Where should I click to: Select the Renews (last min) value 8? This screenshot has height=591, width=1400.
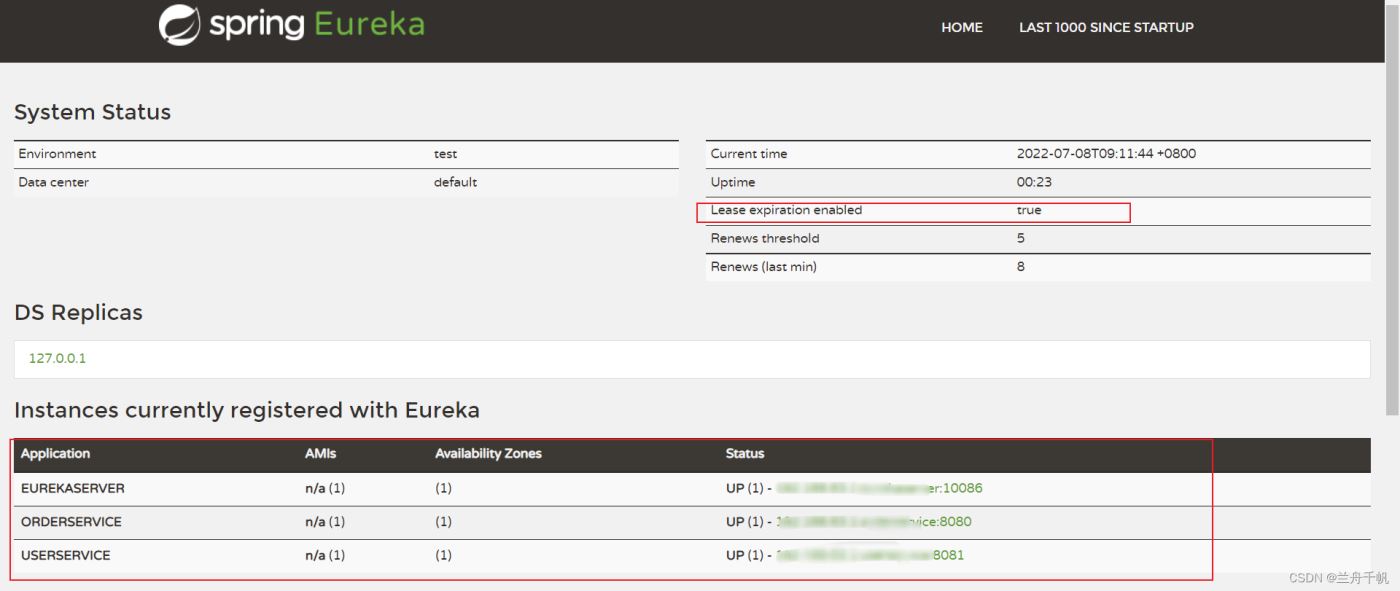tap(1021, 267)
